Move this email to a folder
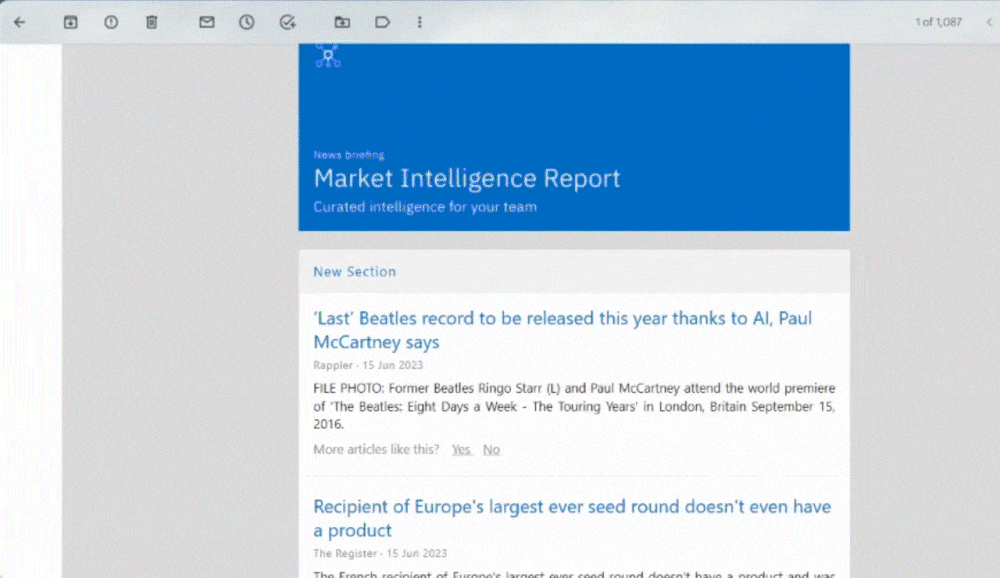Screen dimensions: 1000x578 click(342, 22)
